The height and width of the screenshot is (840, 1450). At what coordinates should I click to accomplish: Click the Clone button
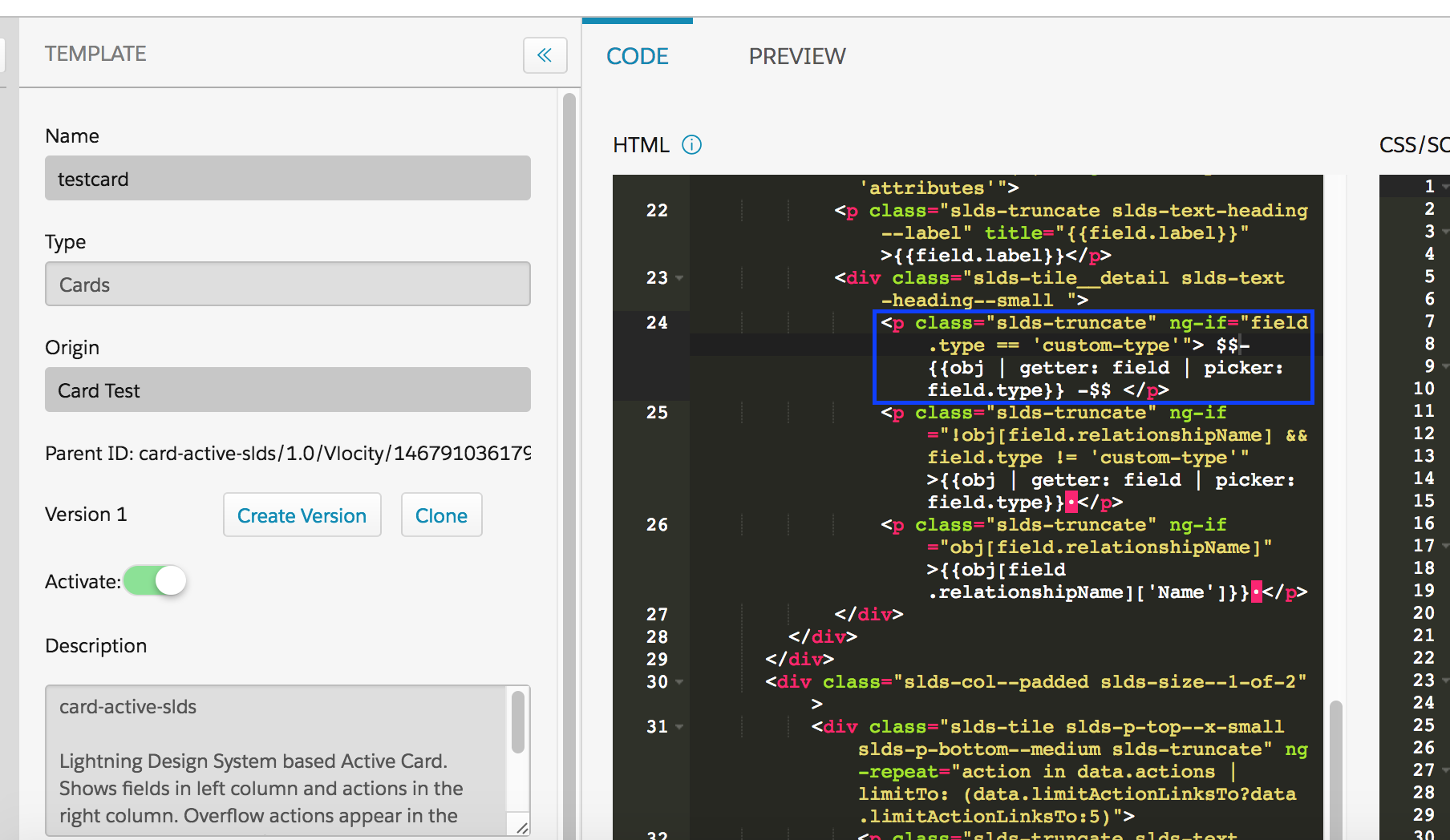pos(441,515)
